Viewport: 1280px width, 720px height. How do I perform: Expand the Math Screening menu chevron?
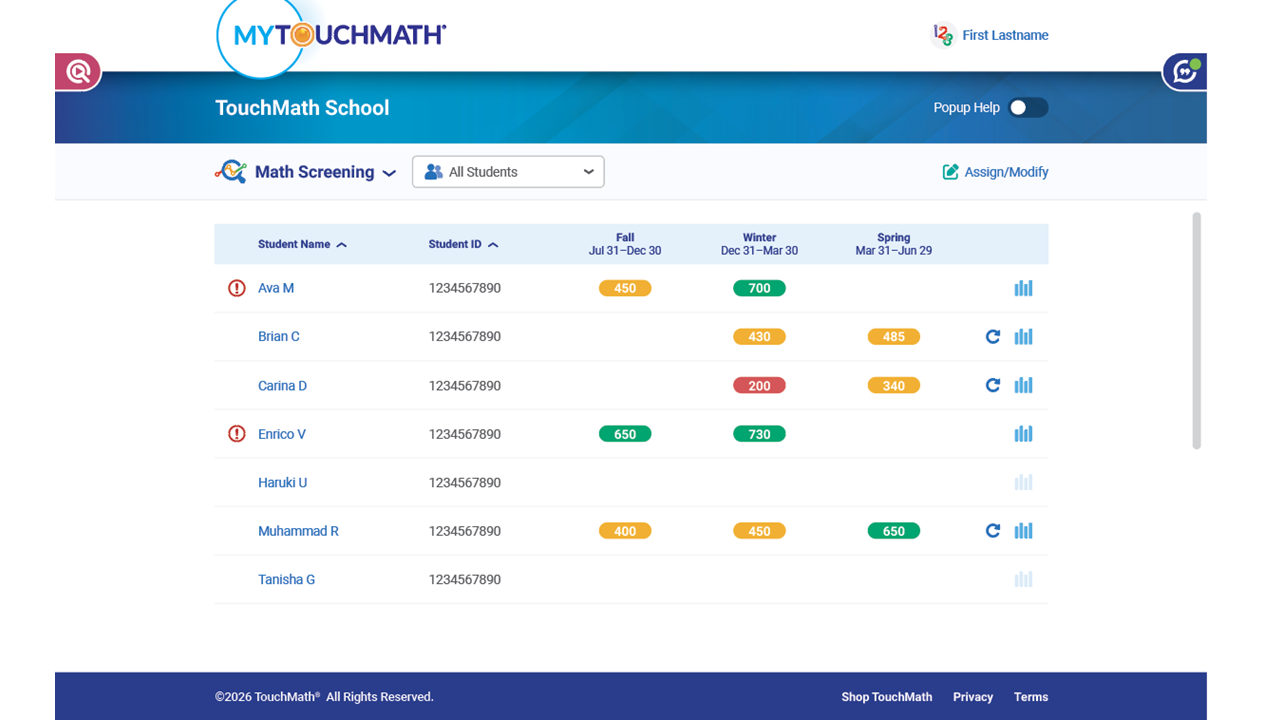[390, 173]
